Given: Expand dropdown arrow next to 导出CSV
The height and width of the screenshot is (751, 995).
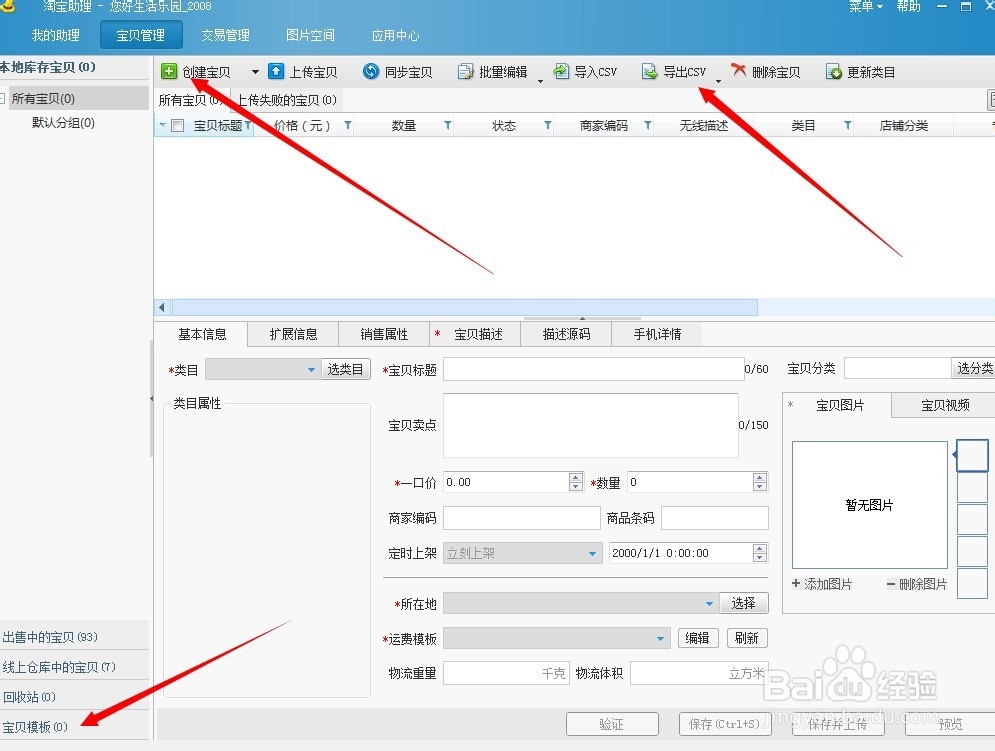Looking at the screenshot, I should [718, 81].
